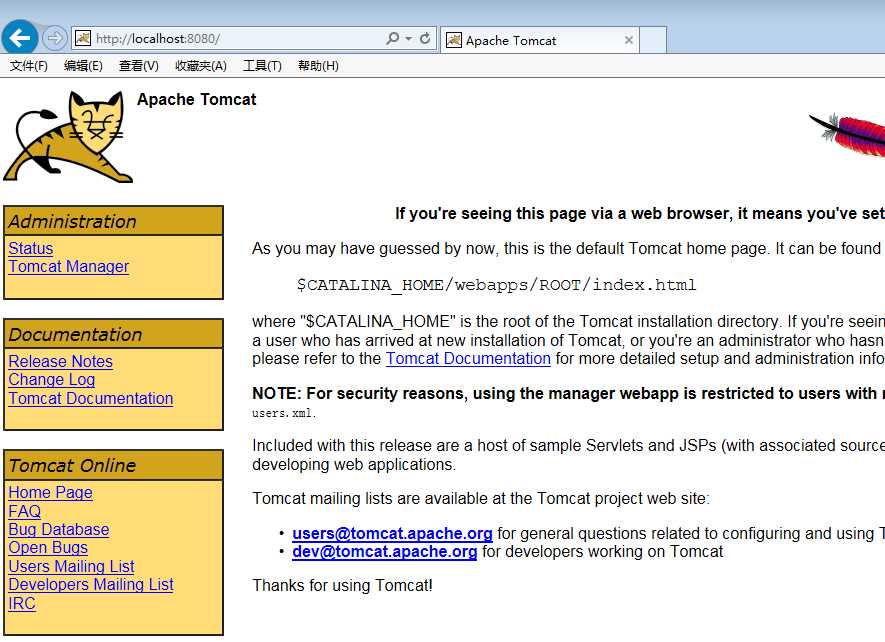
Task: Open the Tomcat Manager link
Action: (x=69, y=267)
